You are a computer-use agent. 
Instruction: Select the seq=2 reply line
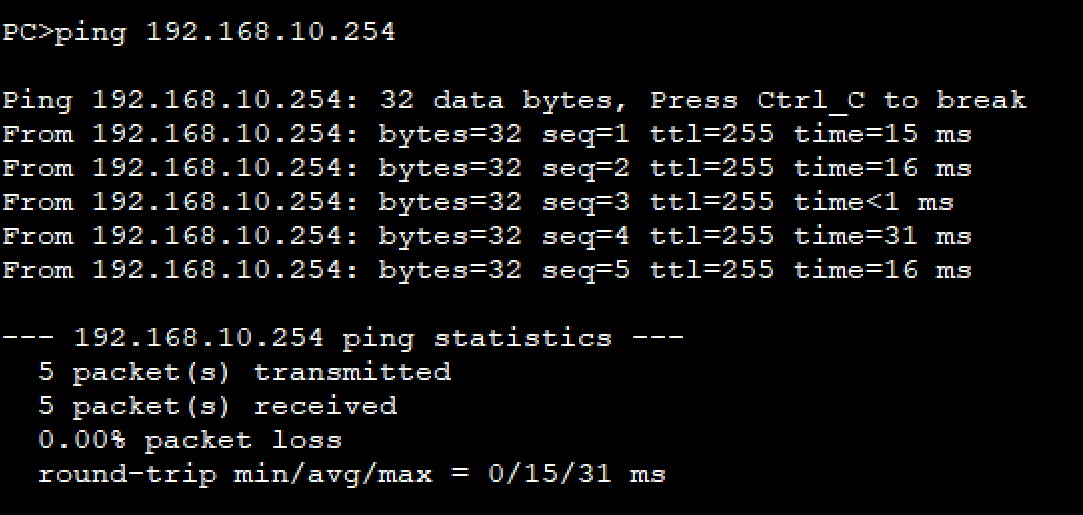point(486,168)
